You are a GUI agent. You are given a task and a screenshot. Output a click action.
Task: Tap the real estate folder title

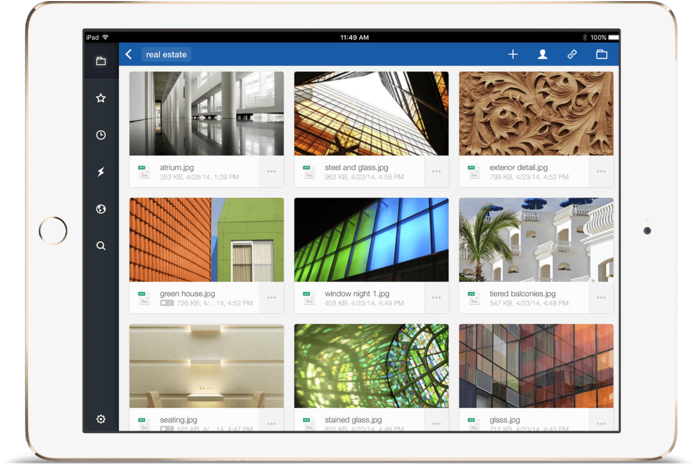pyautogui.click(x=165, y=55)
